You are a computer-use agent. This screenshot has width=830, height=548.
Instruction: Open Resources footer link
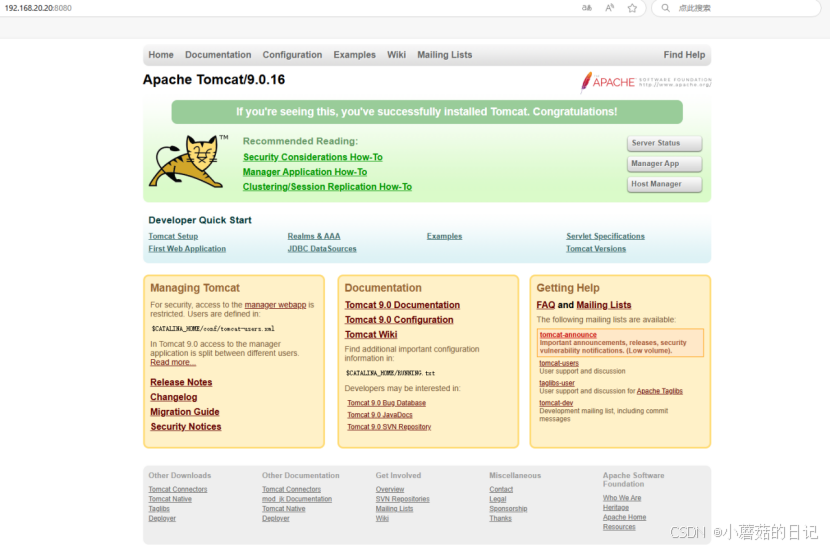tap(619, 527)
